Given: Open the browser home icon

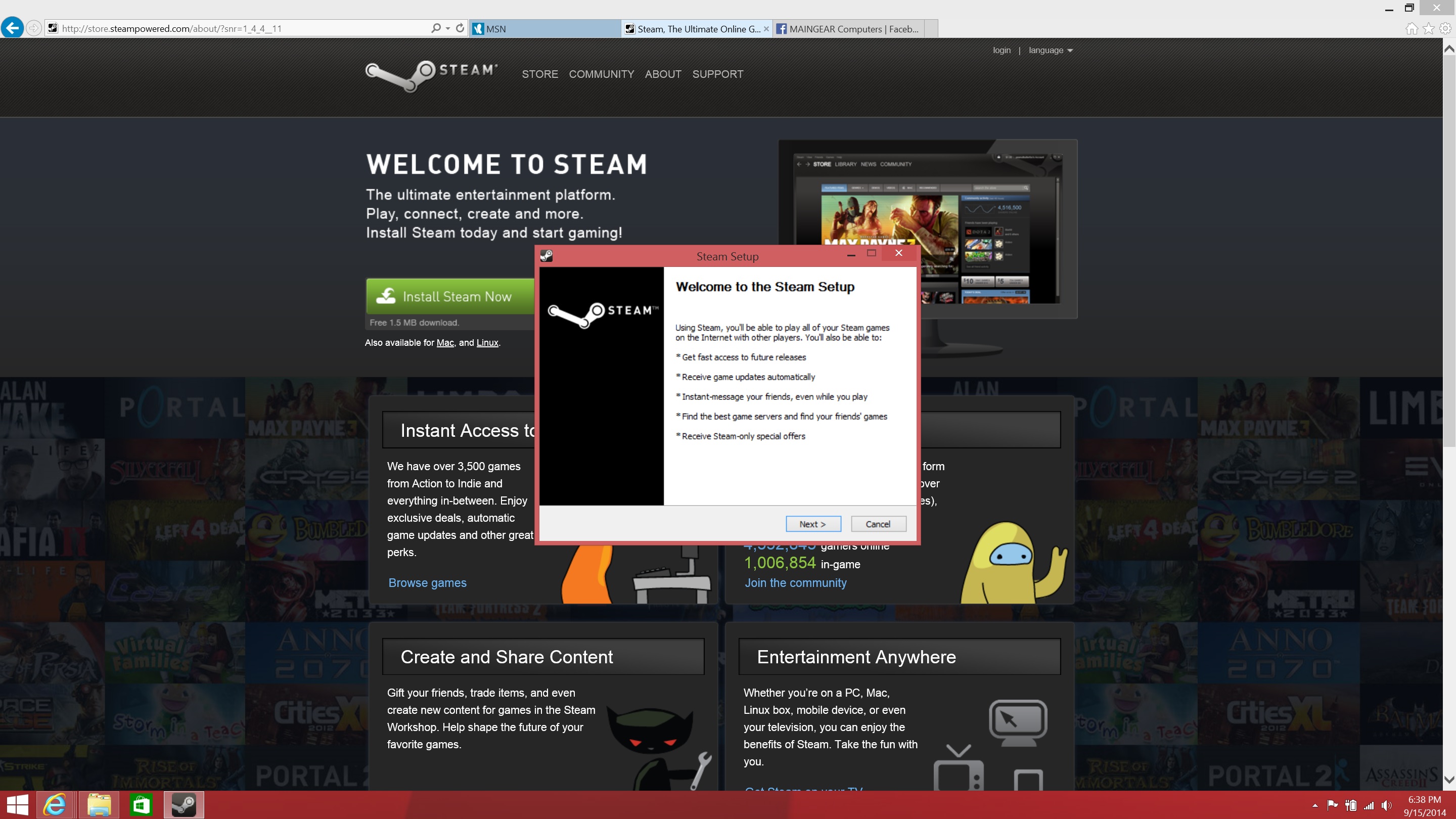Looking at the screenshot, I should point(1412,28).
